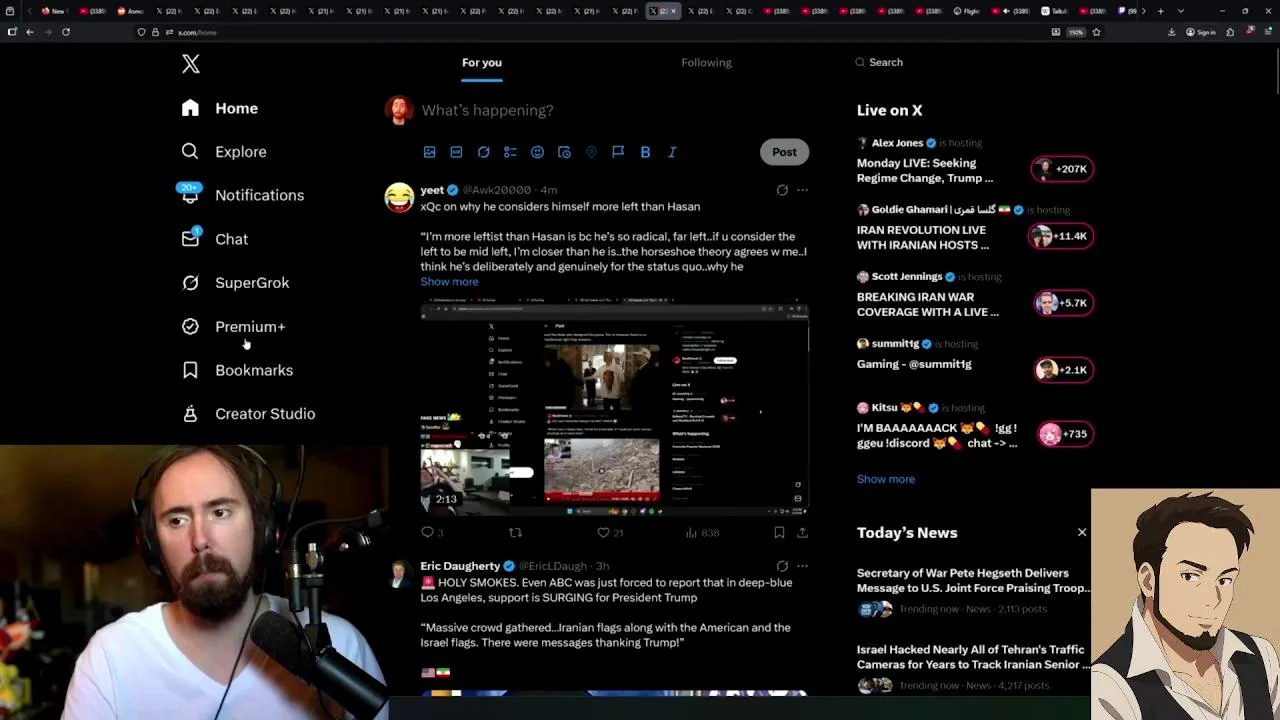
Task: Open Eric Daugherty's avatar
Action: click(x=398, y=573)
